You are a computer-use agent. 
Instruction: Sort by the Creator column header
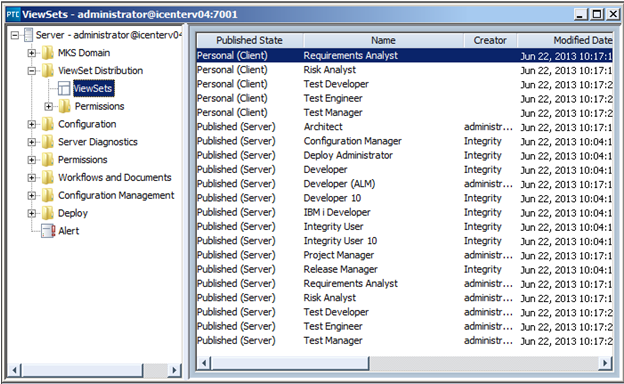coord(490,40)
